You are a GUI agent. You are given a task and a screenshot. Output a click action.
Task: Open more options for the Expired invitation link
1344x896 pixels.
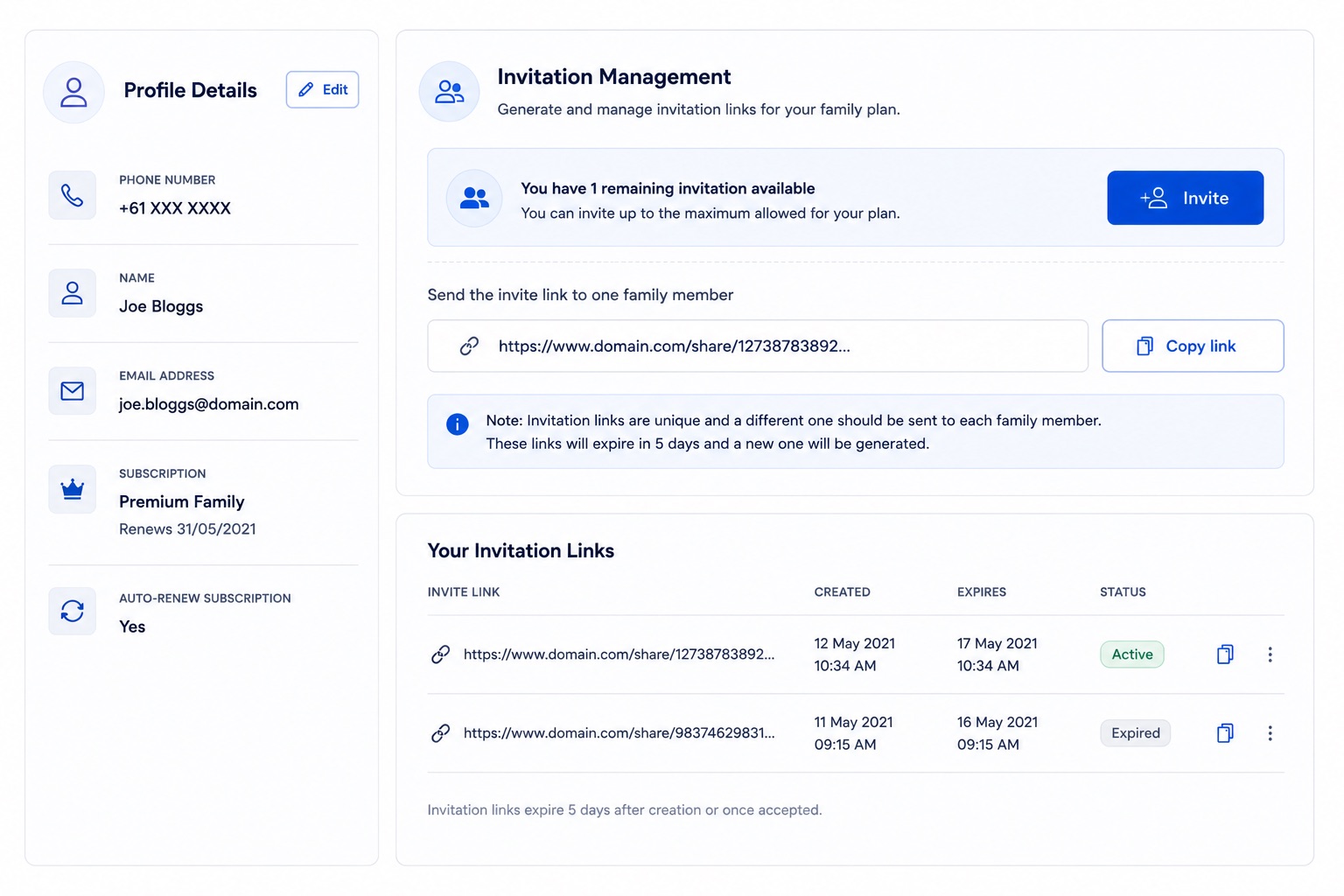pyautogui.click(x=1270, y=733)
